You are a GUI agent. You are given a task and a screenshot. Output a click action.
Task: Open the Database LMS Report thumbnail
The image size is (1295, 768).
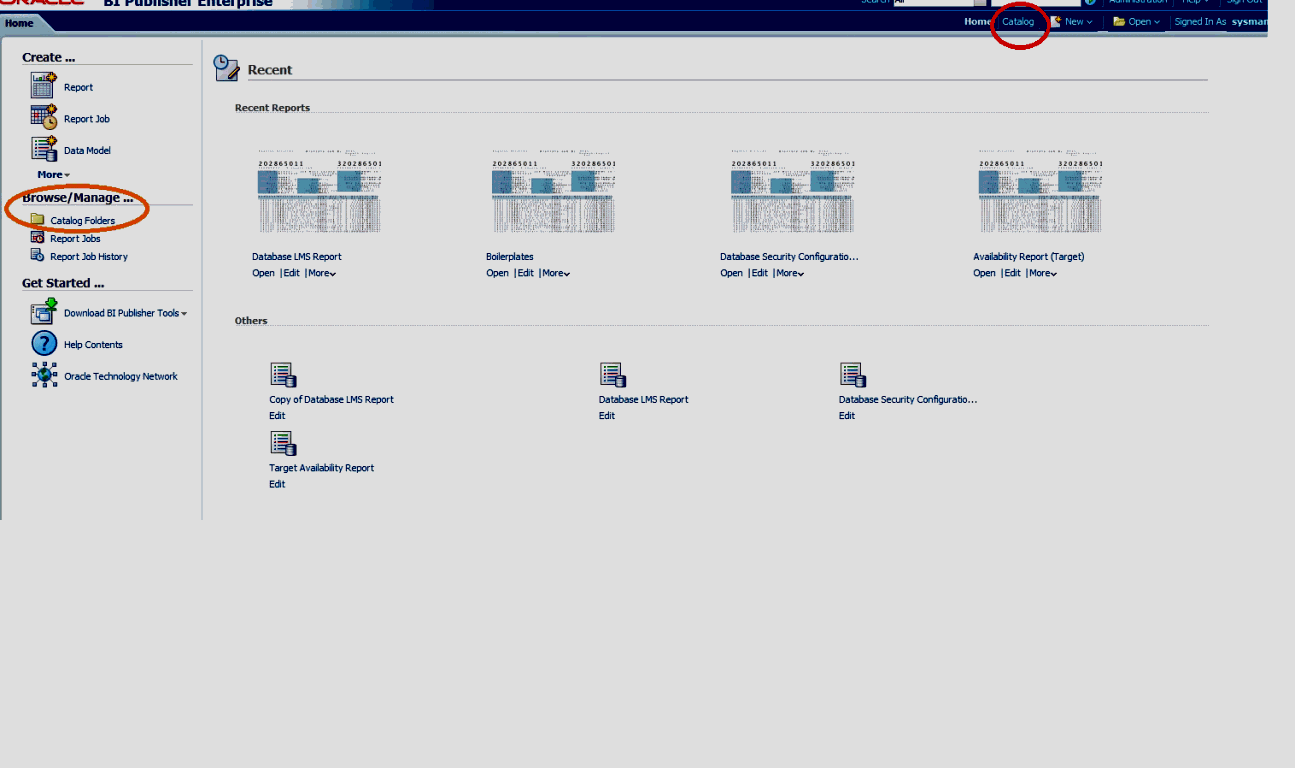319,190
